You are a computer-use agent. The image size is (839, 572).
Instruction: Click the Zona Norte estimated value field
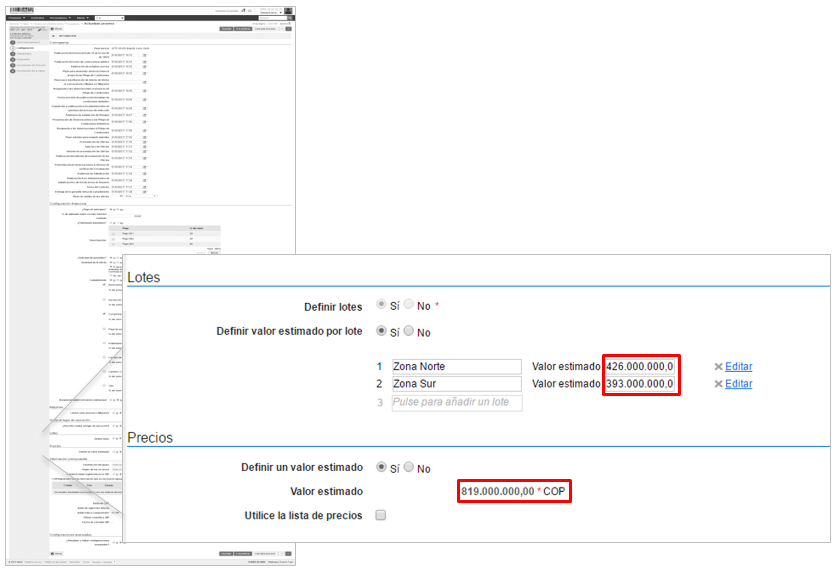640,367
